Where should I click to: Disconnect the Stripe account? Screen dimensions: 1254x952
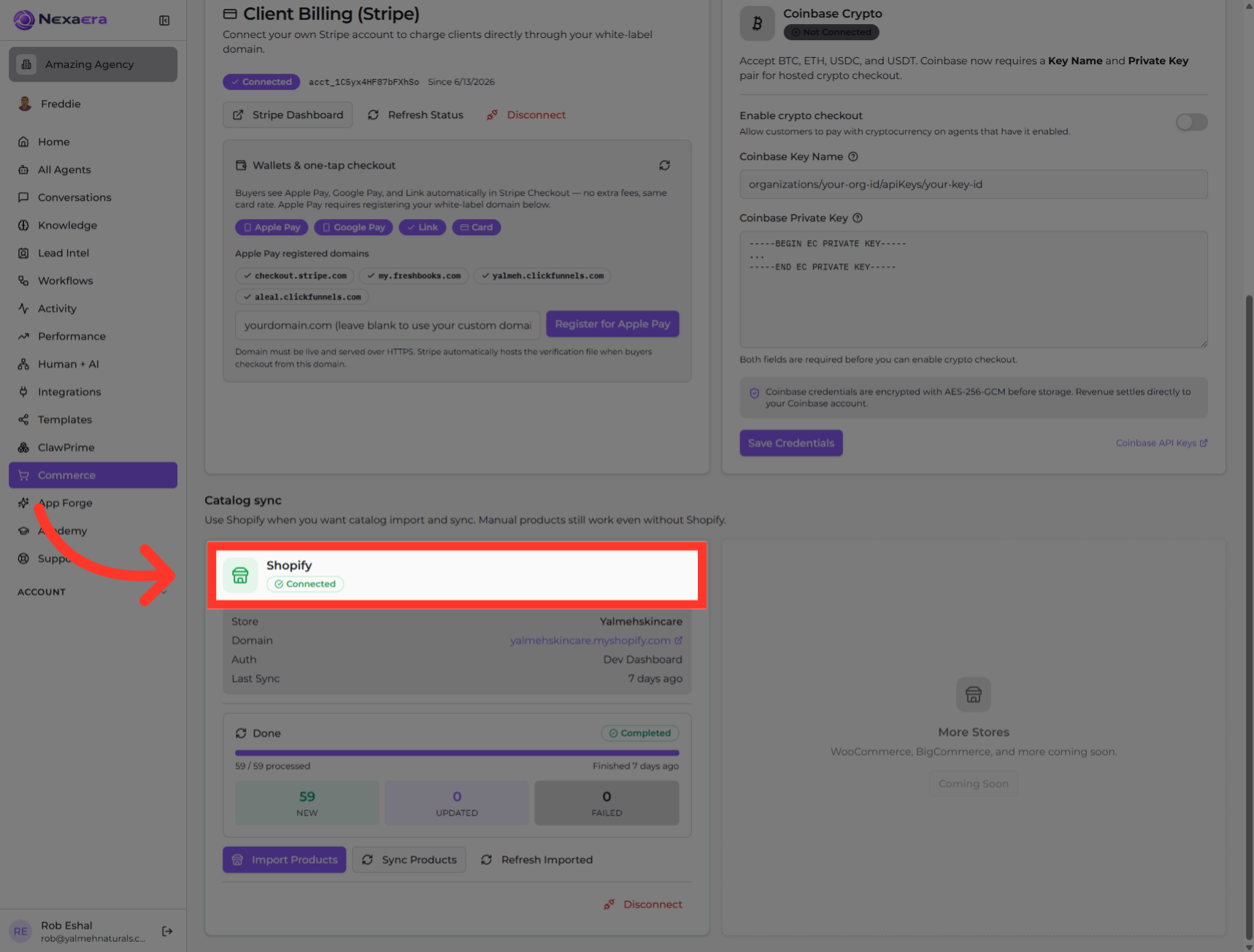coord(526,115)
